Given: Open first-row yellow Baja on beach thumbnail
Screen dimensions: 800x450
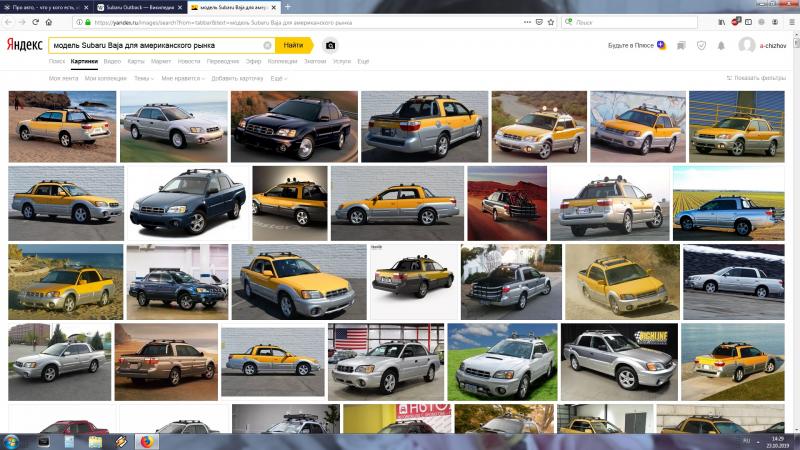Looking at the screenshot, I should coord(62,127).
